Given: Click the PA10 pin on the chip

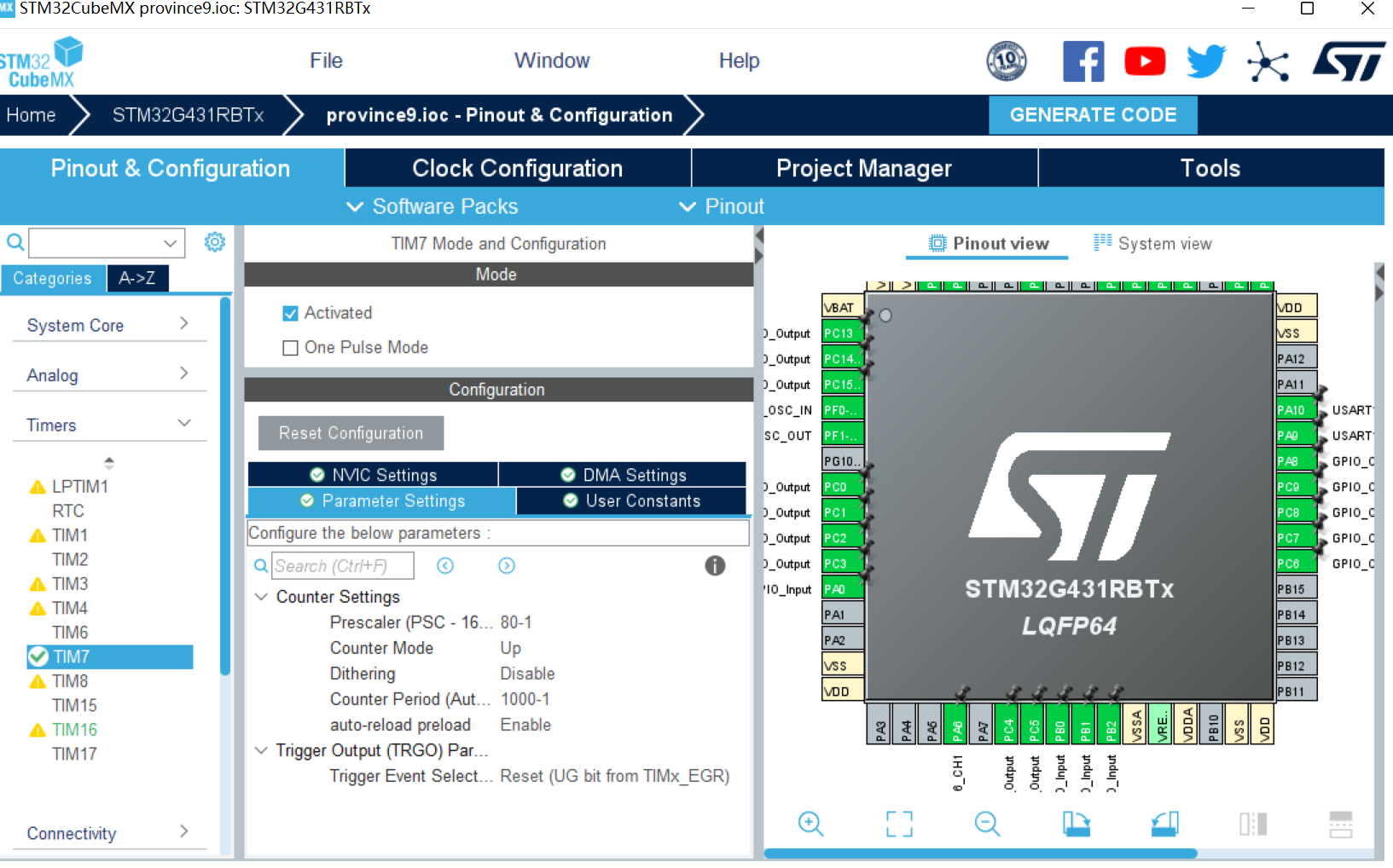Looking at the screenshot, I should [1297, 410].
